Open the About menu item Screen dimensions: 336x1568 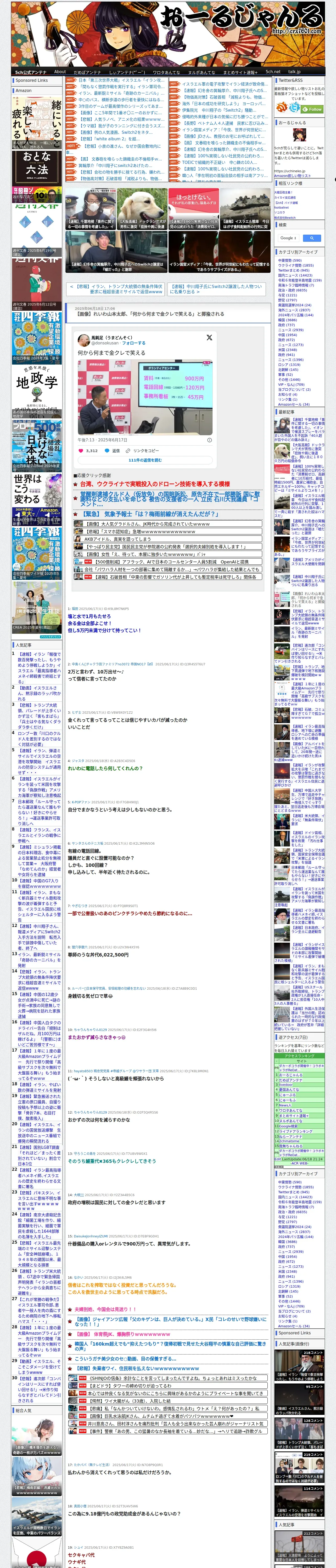tap(60, 72)
